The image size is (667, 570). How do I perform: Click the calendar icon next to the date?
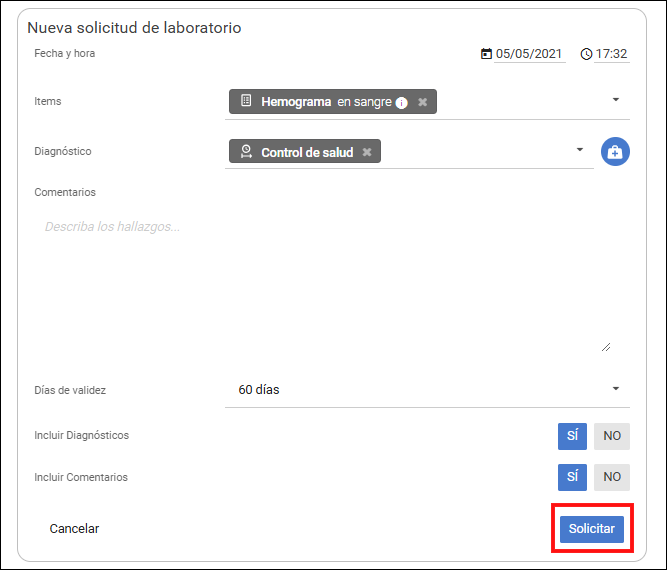click(x=486, y=54)
